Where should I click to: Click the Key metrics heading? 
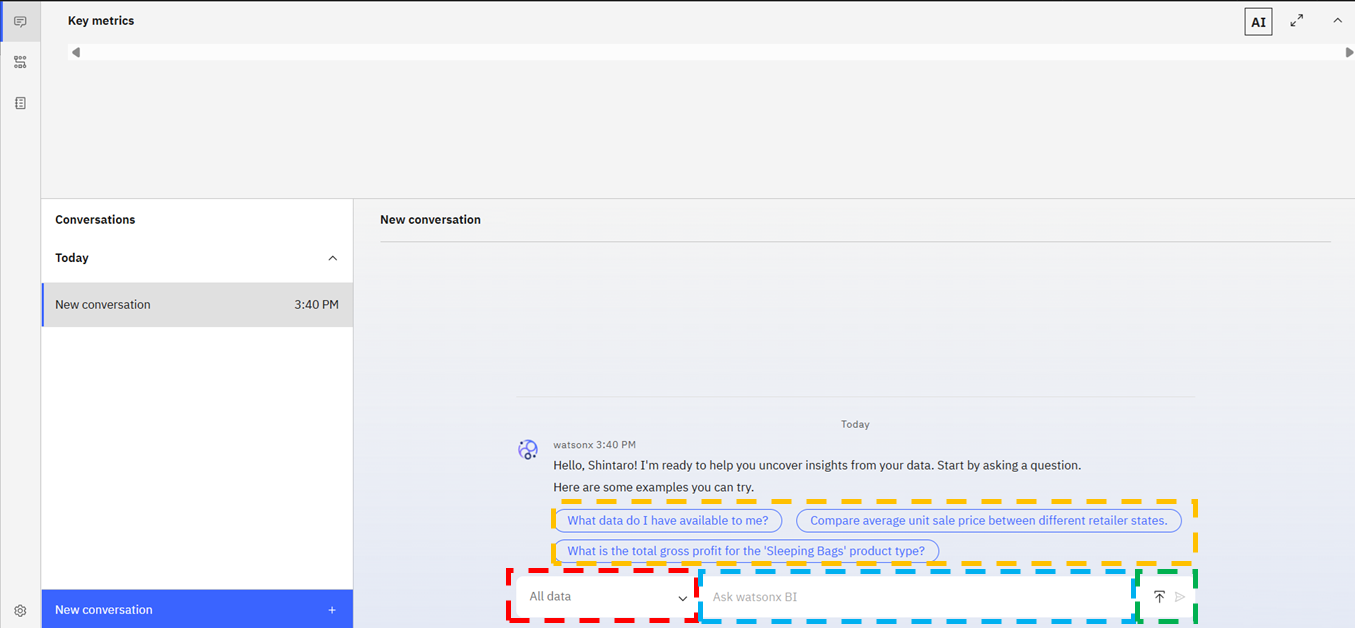click(x=101, y=21)
